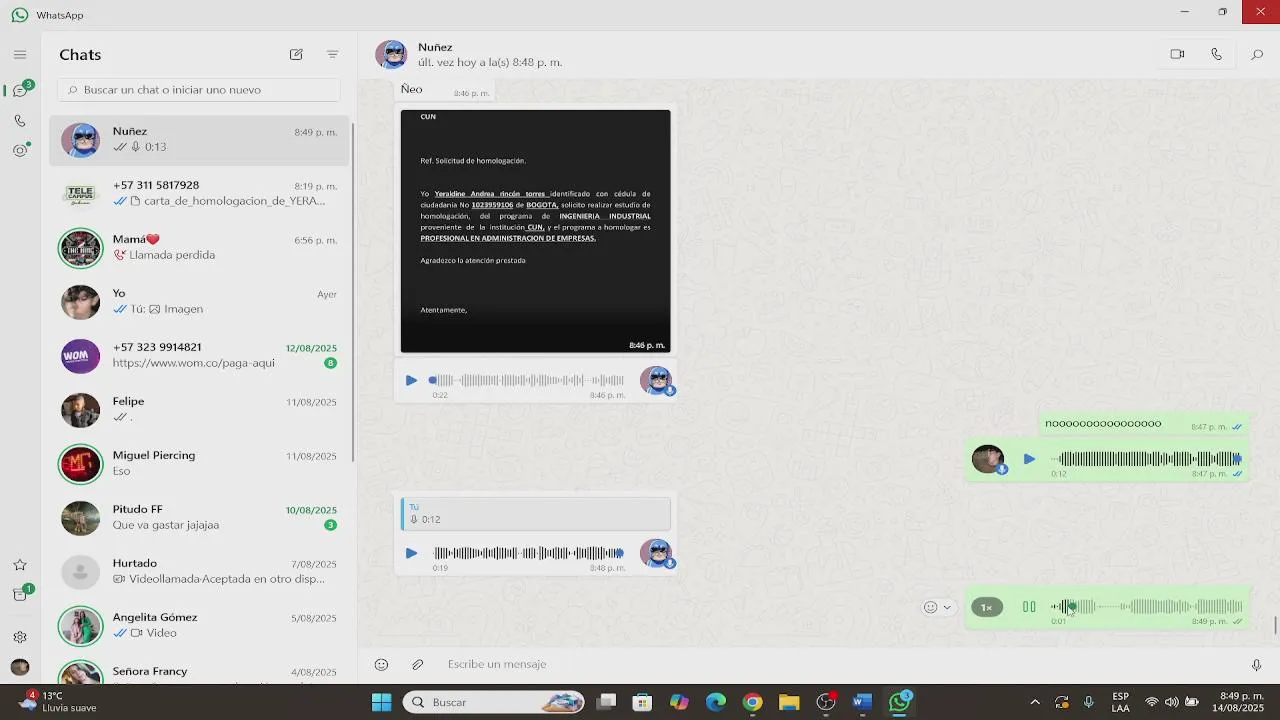Open Starred messages in sidebar
The width and height of the screenshot is (1280, 720).
click(20, 565)
